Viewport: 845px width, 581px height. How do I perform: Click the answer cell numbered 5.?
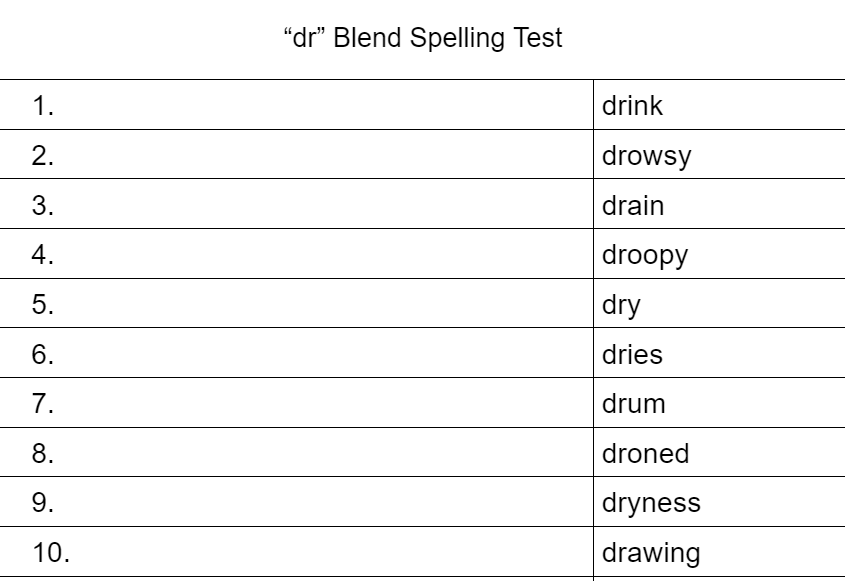click(x=300, y=305)
